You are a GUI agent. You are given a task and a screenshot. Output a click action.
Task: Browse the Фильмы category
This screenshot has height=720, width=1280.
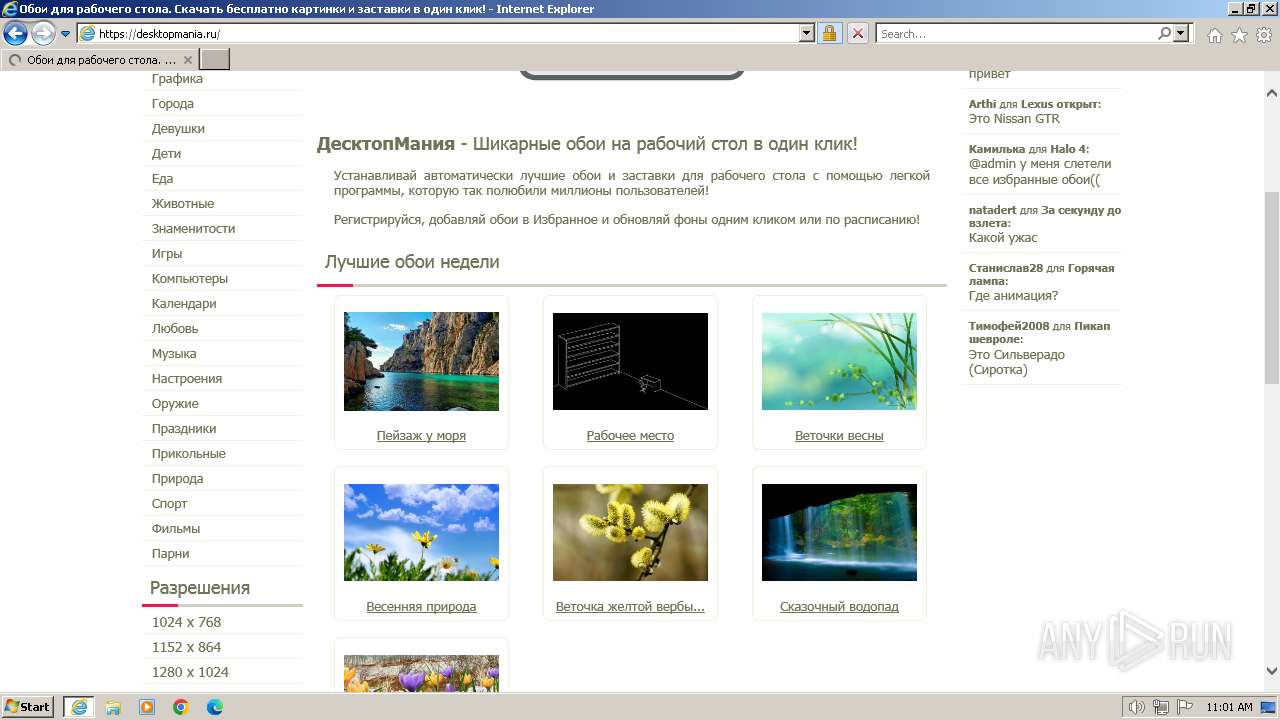tap(176, 529)
